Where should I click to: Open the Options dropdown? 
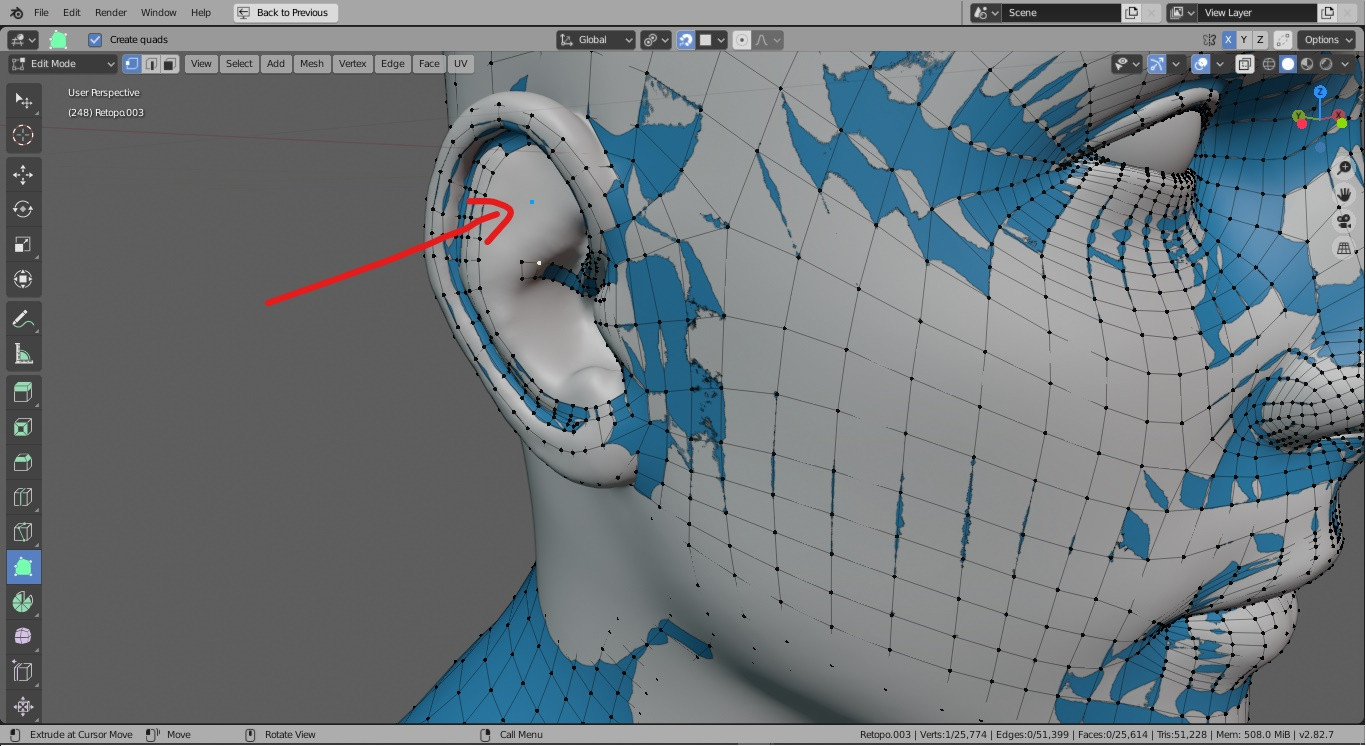(x=1327, y=40)
